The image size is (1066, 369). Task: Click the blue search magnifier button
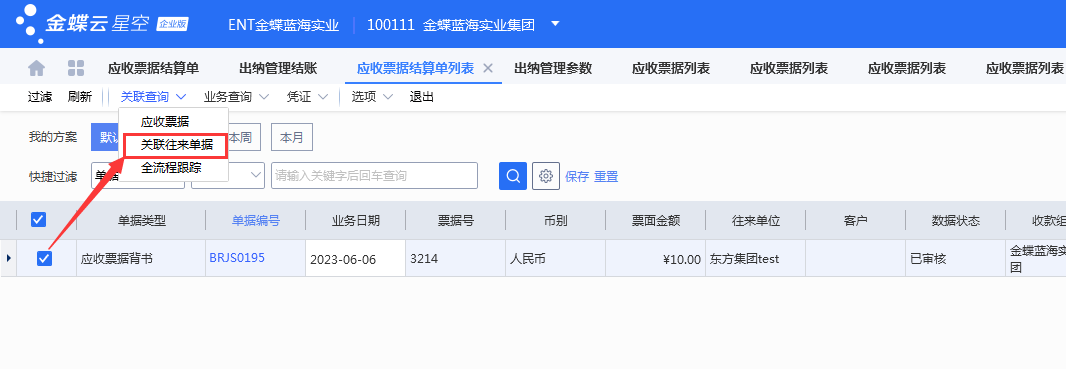pyautogui.click(x=513, y=176)
